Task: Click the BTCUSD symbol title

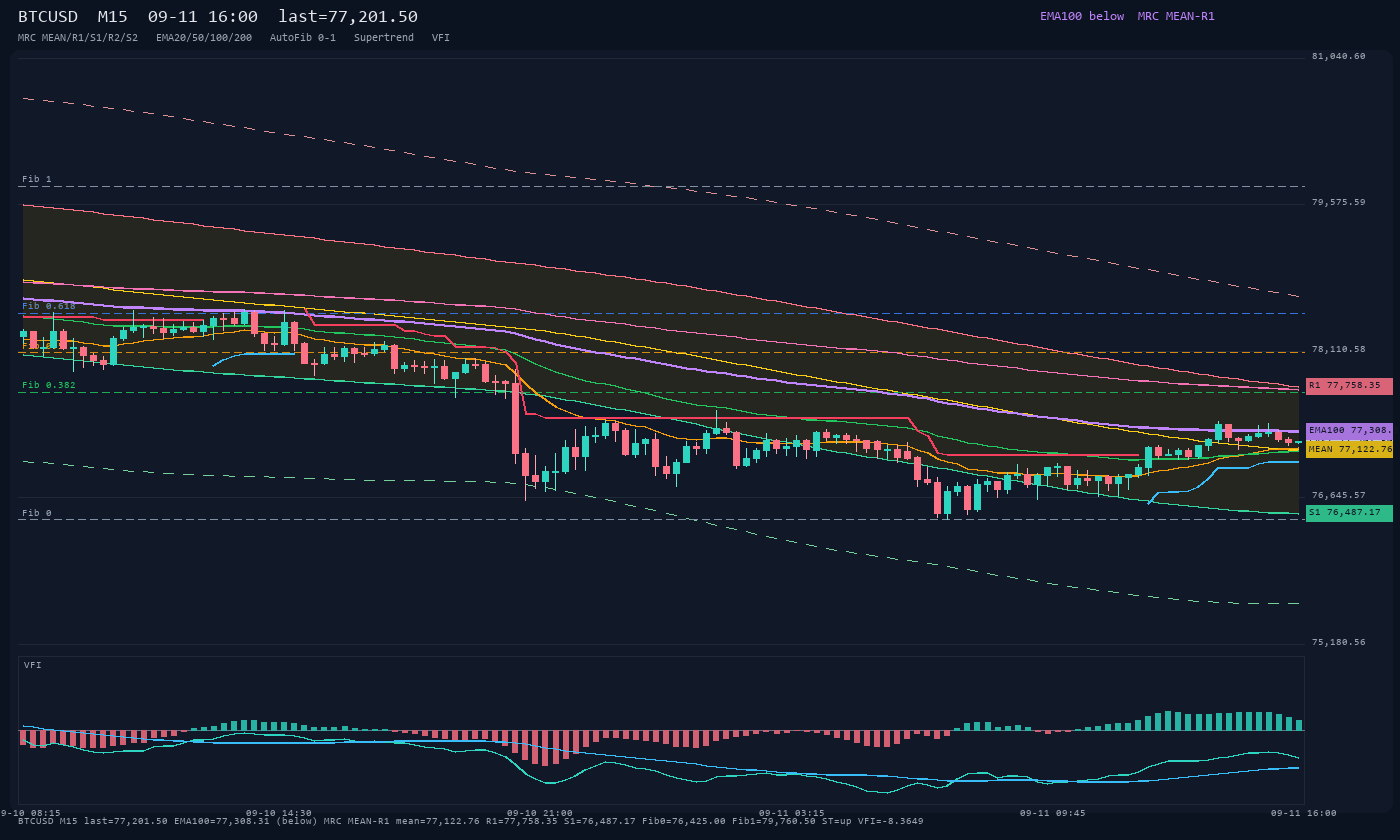Action: [48, 17]
